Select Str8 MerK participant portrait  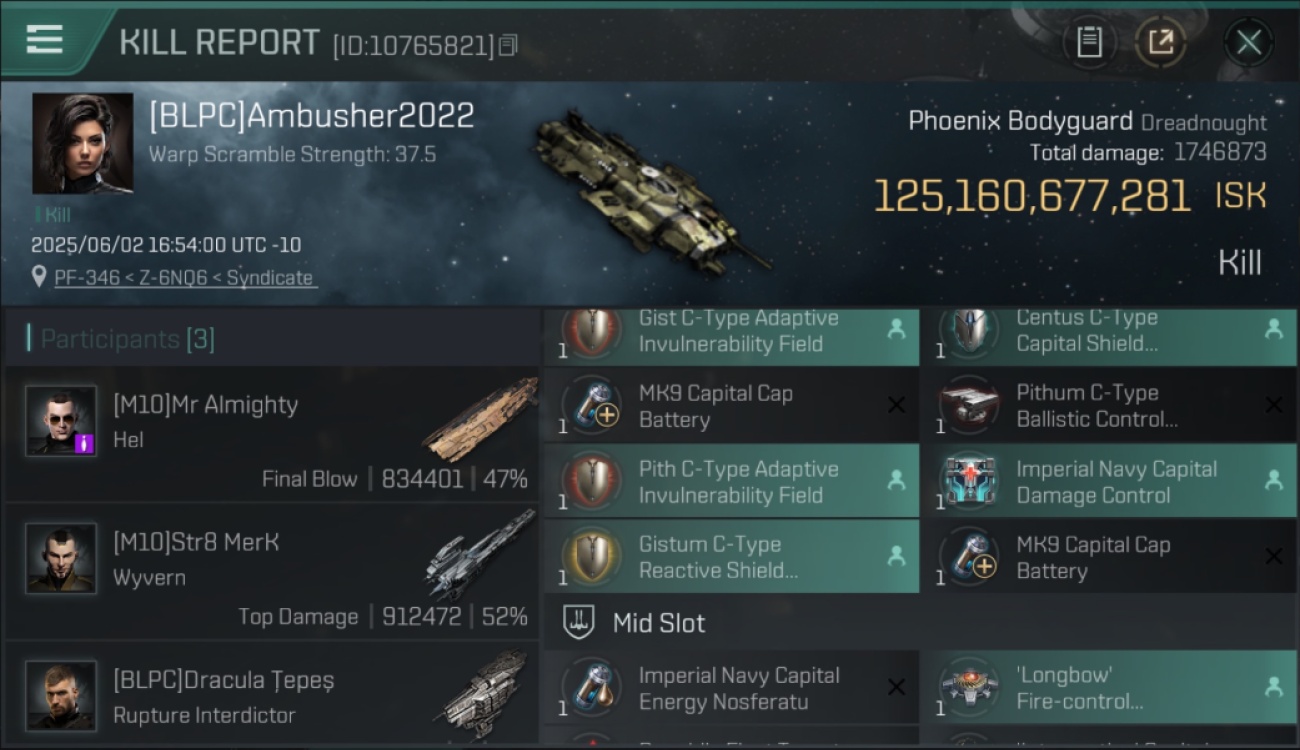tap(61, 558)
